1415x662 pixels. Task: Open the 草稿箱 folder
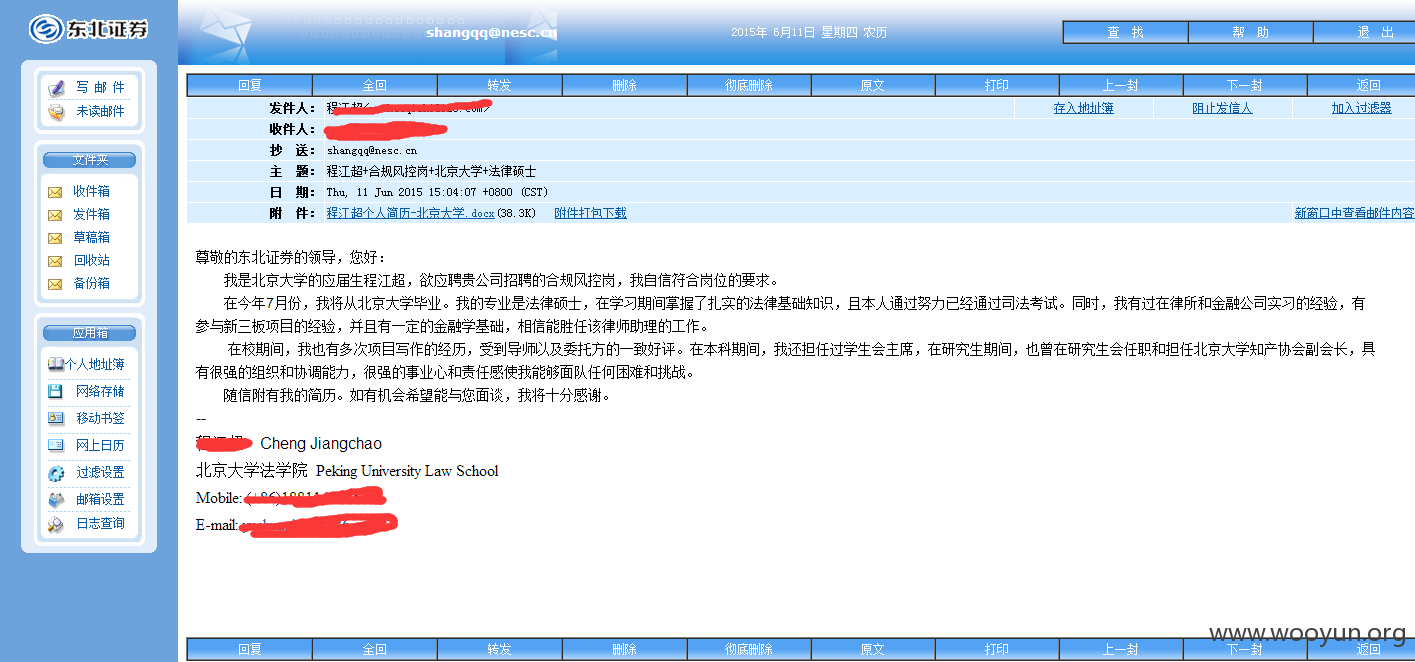point(91,238)
